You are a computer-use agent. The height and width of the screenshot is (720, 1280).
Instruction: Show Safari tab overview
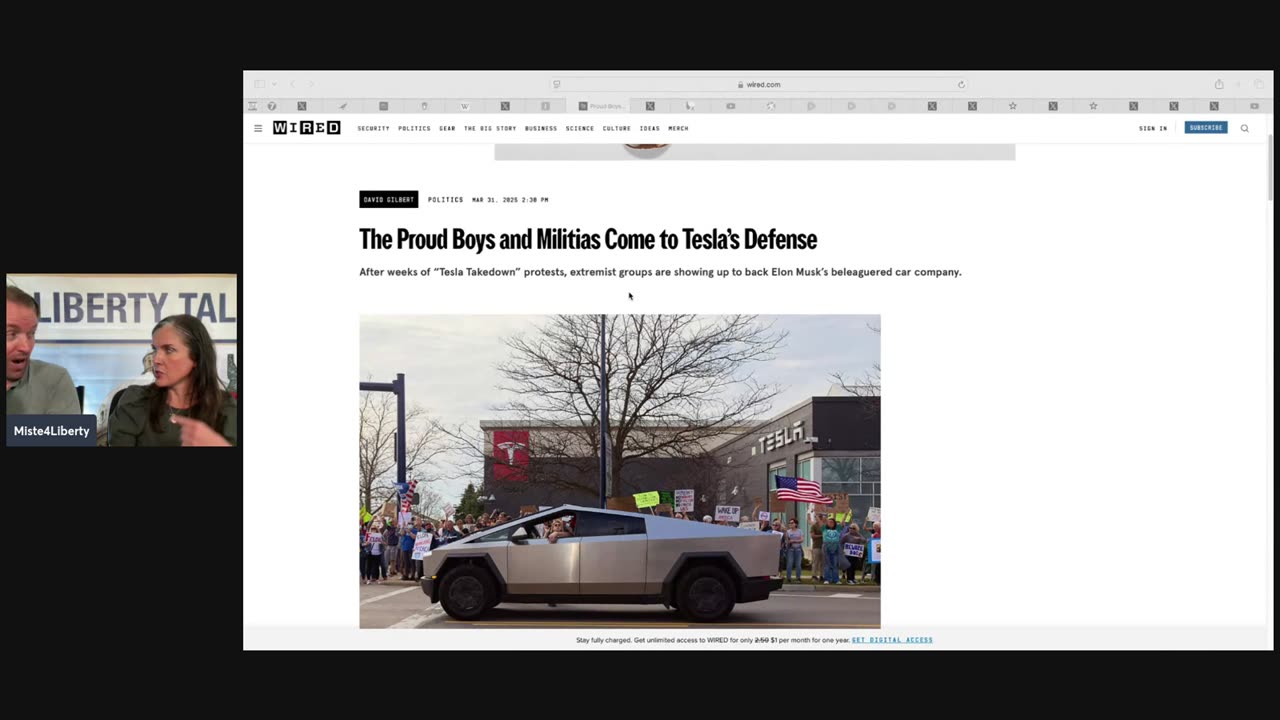1258,84
